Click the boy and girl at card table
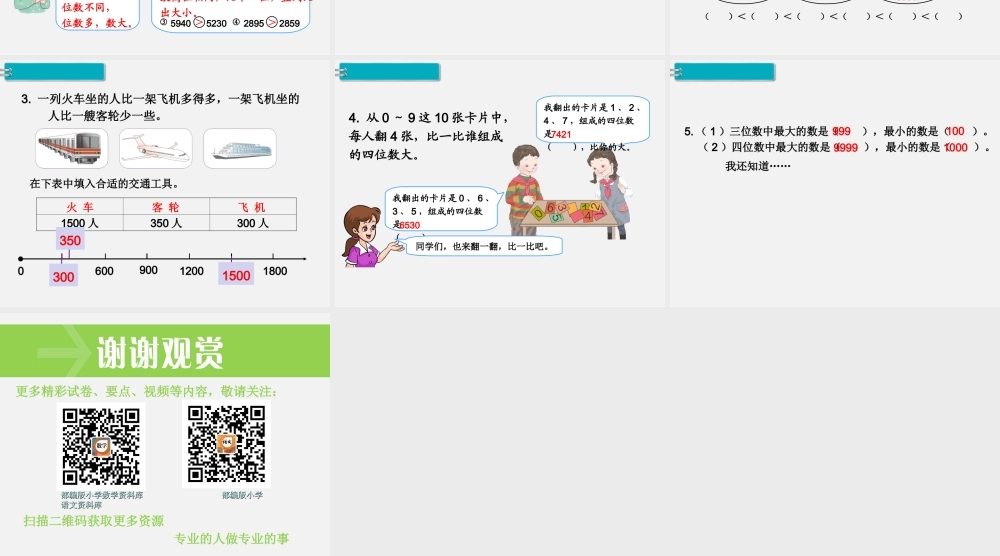This screenshot has height=556, width=1000. [x=569, y=191]
